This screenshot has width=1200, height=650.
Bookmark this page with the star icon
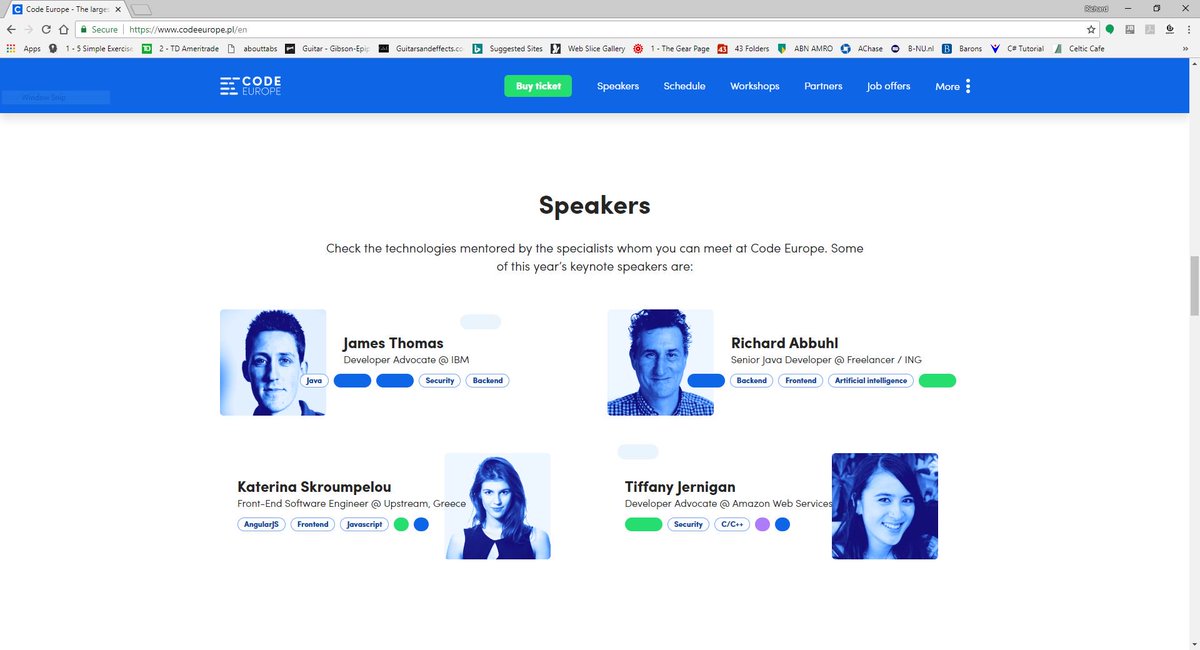(1091, 29)
